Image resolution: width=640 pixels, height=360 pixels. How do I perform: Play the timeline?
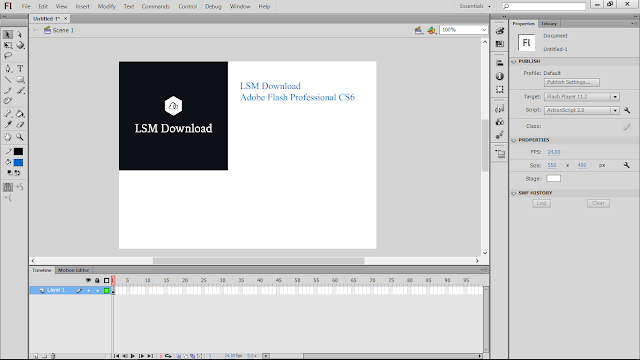[x=133, y=356]
